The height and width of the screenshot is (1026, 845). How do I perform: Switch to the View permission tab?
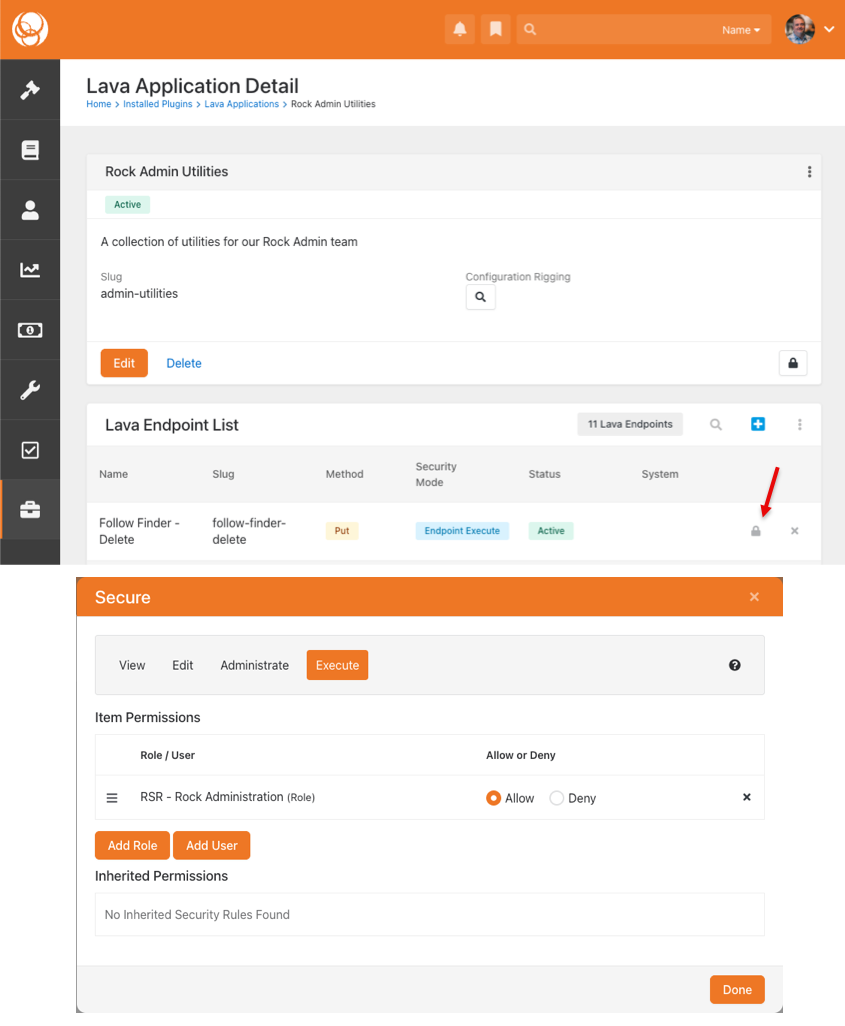click(132, 665)
